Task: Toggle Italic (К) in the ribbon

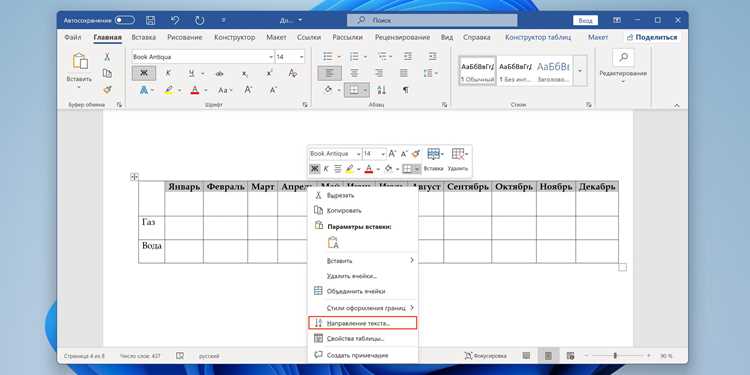Action: pos(168,73)
